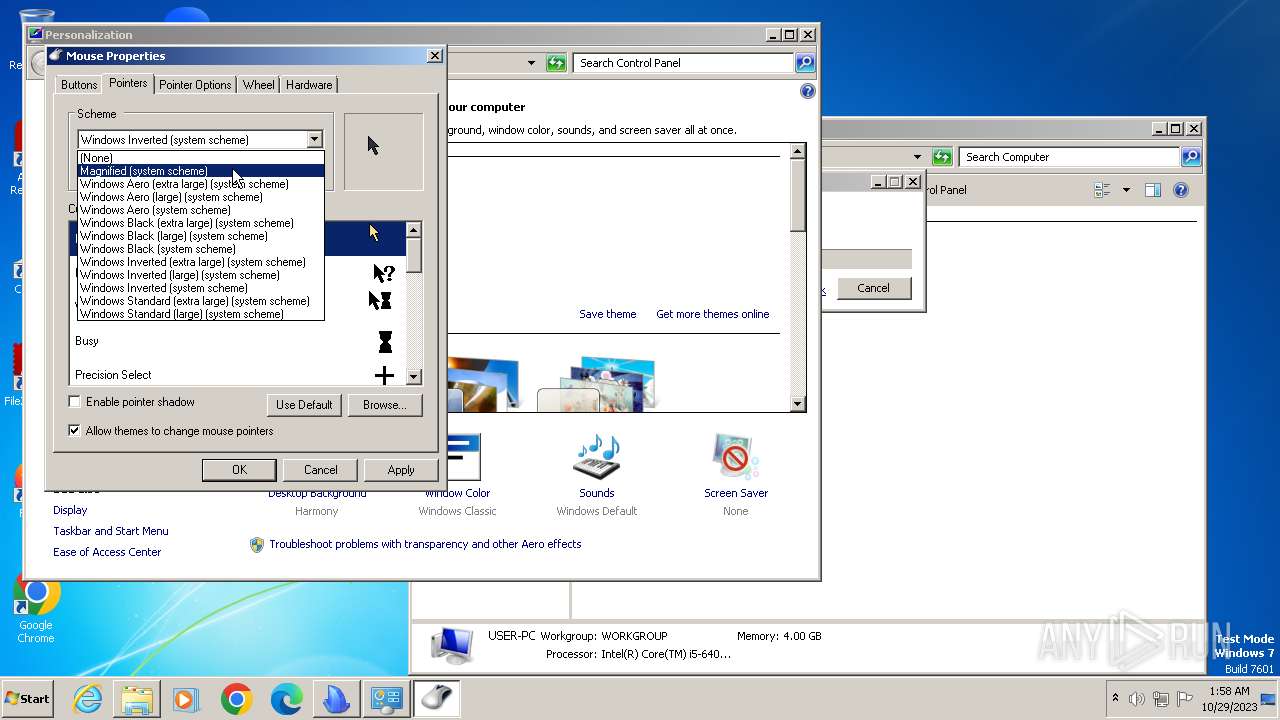Click the green refresh icon in Personalization

coord(556,63)
